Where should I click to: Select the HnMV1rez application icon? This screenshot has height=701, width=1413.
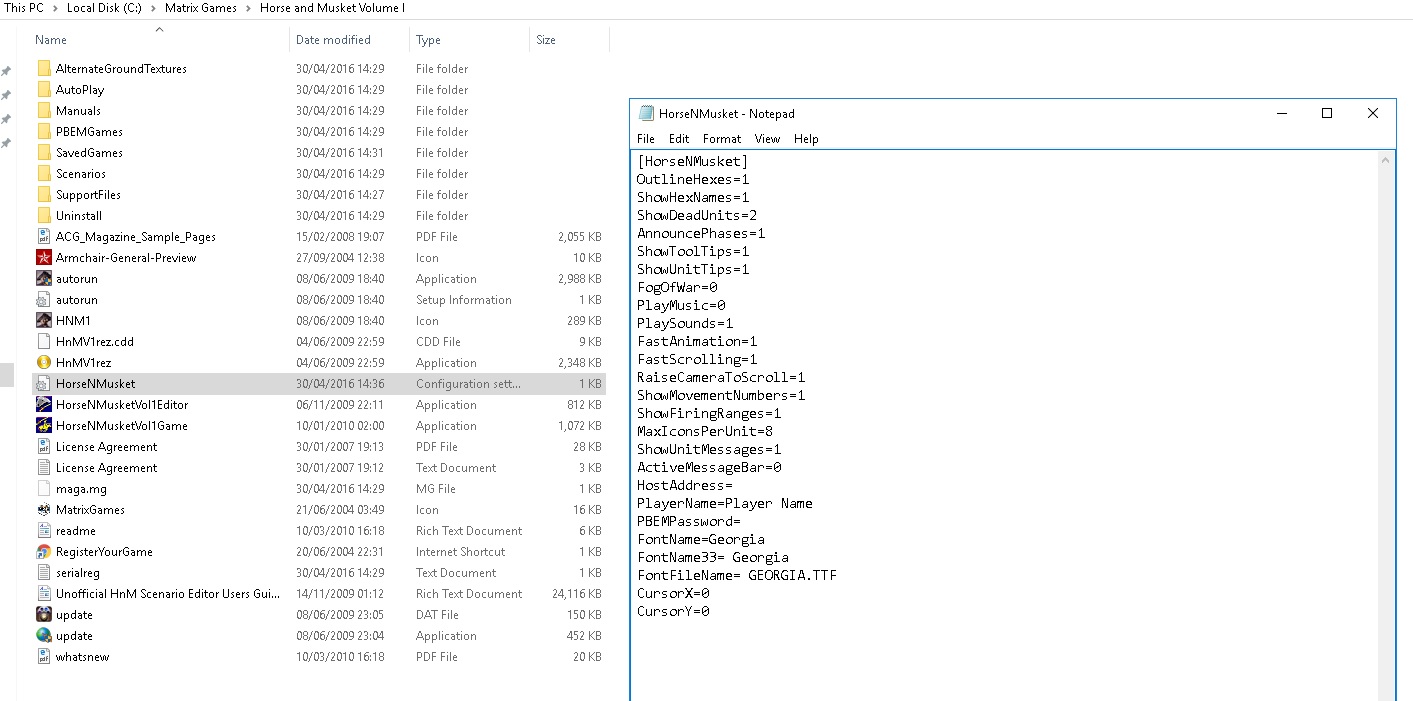click(x=44, y=363)
